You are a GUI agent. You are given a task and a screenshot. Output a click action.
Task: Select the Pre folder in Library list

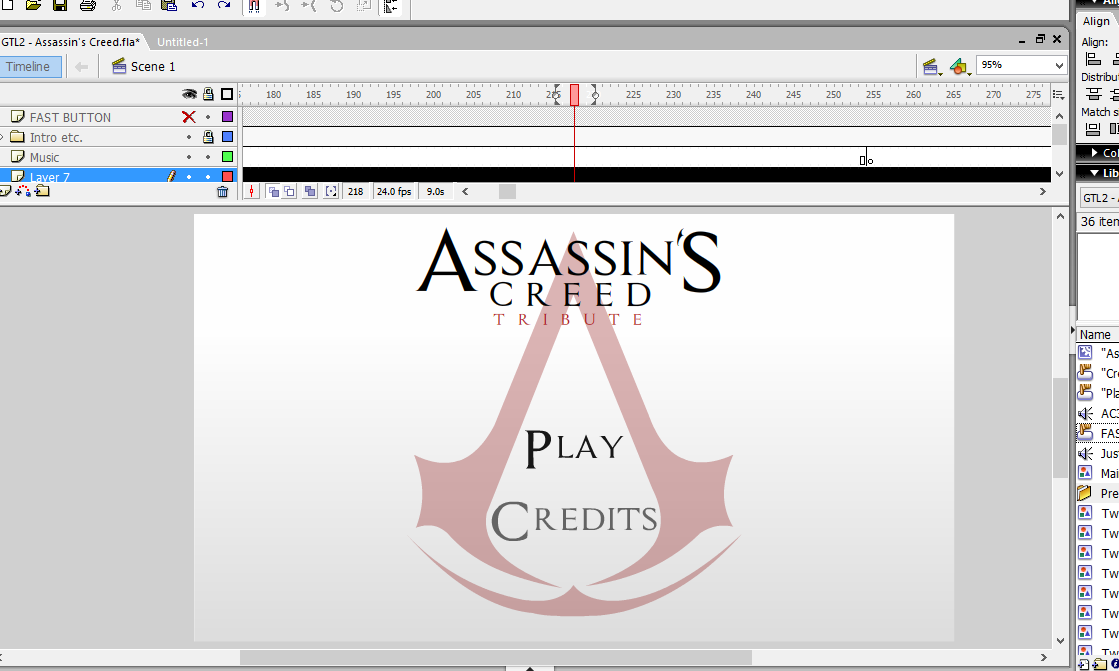[1098, 493]
